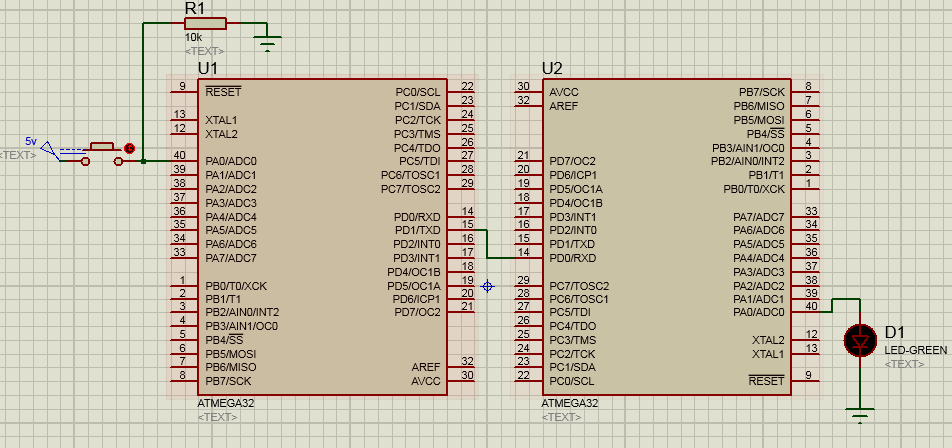Viewport: 952px width, 448px height.
Task: Click the <TEXT> placeholder below U1
Action: click(x=217, y=417)
